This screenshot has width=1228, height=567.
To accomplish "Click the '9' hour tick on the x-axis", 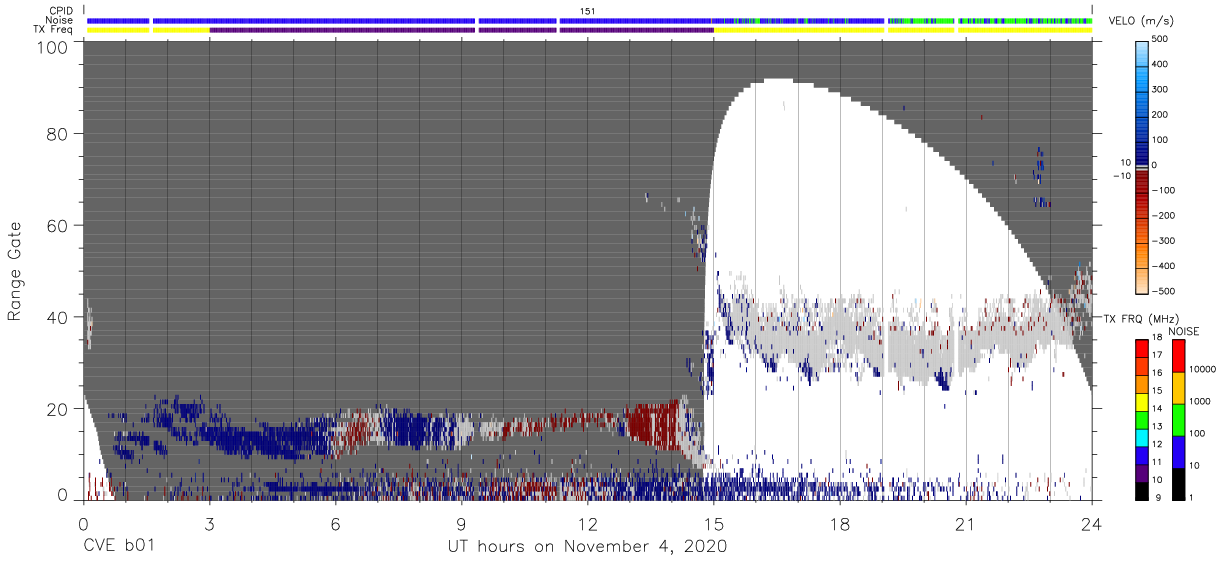I will pyautogui.click(x=461, y=524).
